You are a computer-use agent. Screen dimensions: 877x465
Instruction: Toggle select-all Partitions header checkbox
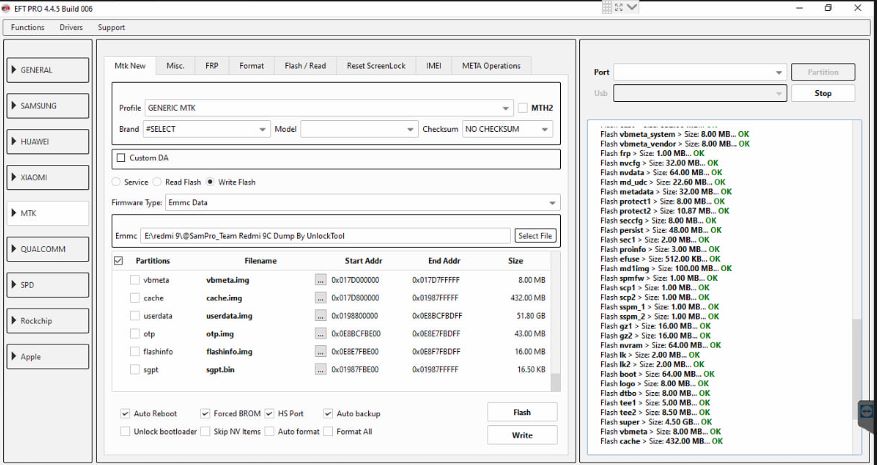coord(118,261)
